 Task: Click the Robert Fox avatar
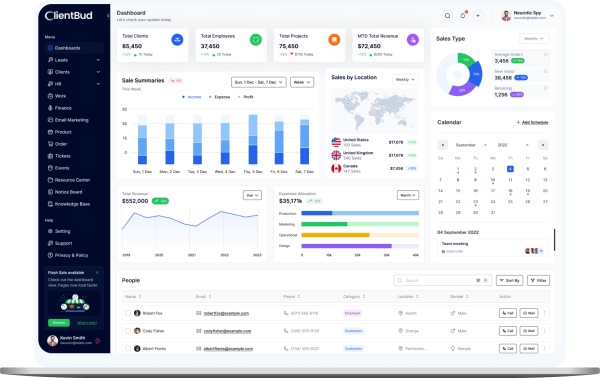137,313
